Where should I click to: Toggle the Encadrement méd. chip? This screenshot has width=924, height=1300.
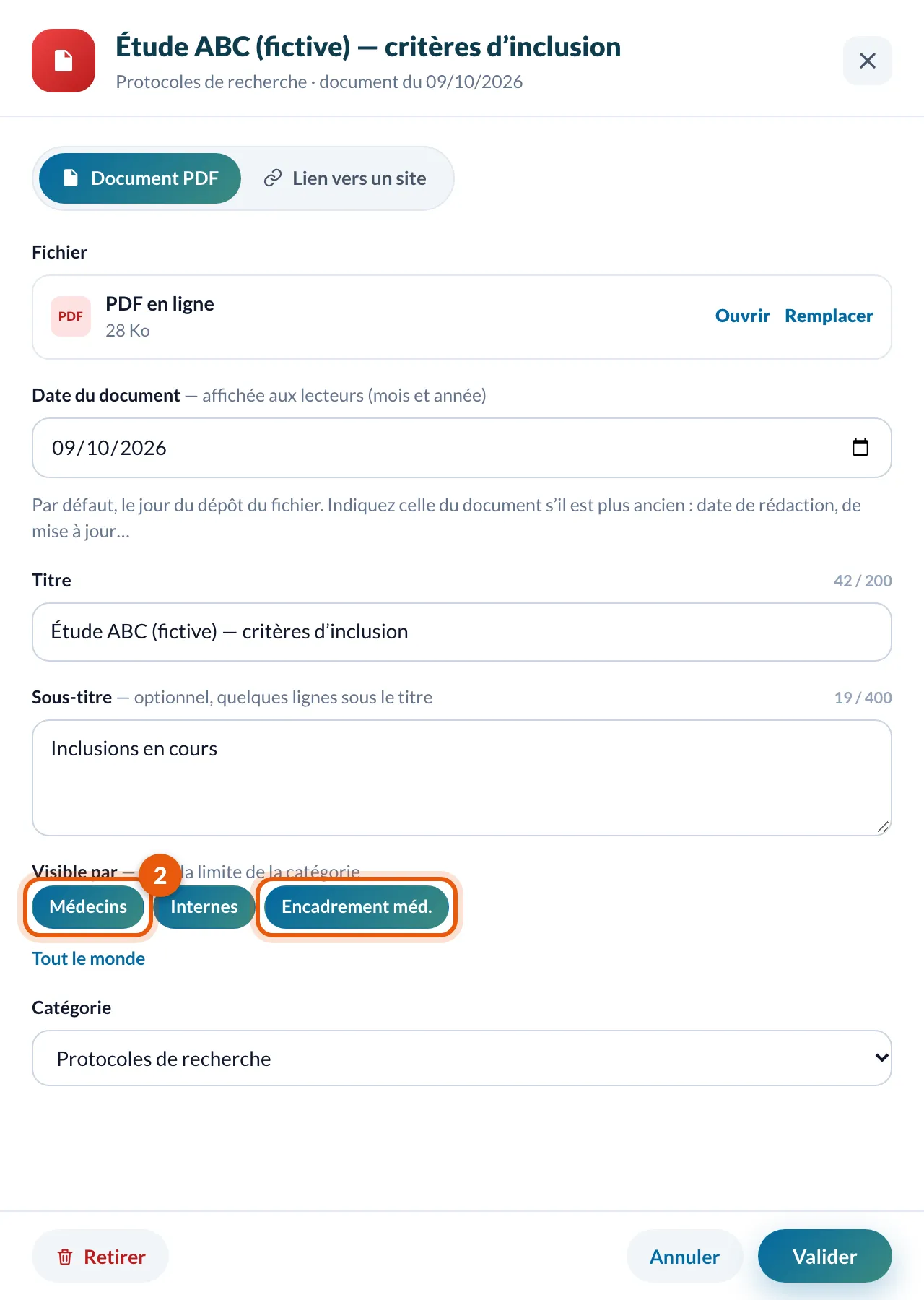(357, 907)
